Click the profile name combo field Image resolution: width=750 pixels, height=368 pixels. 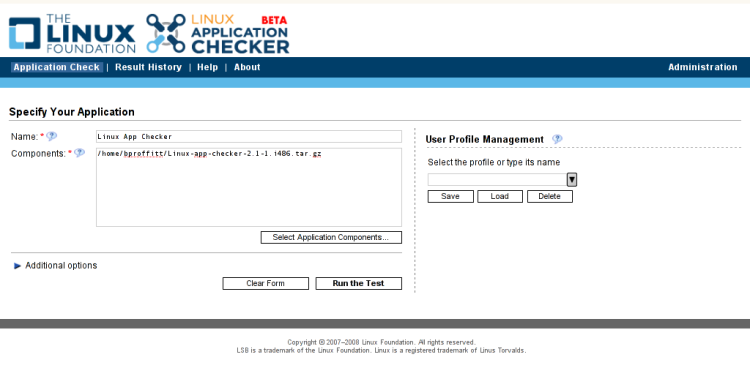[497, 180]
